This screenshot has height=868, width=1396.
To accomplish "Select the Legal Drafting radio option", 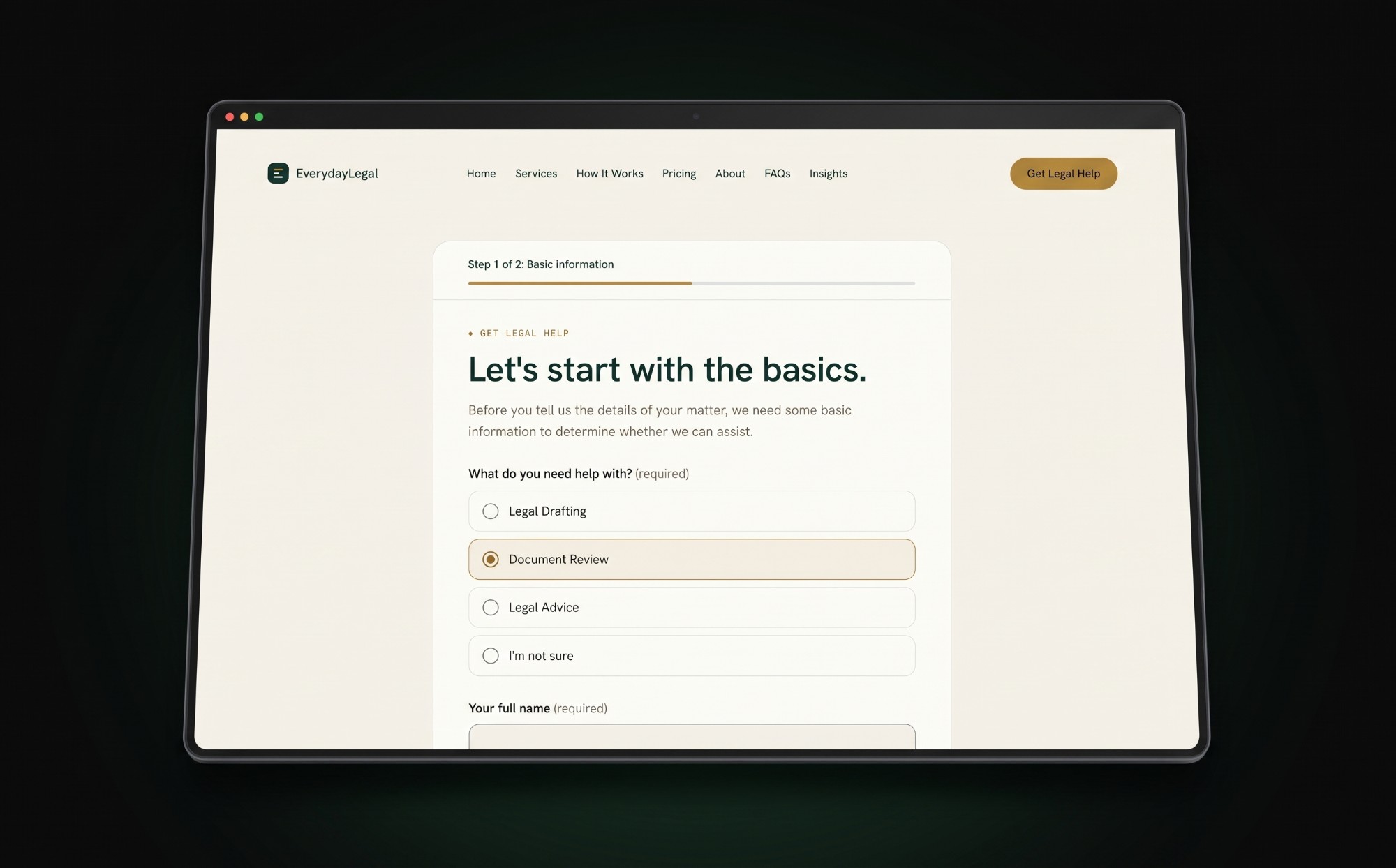I will (692, 511).
